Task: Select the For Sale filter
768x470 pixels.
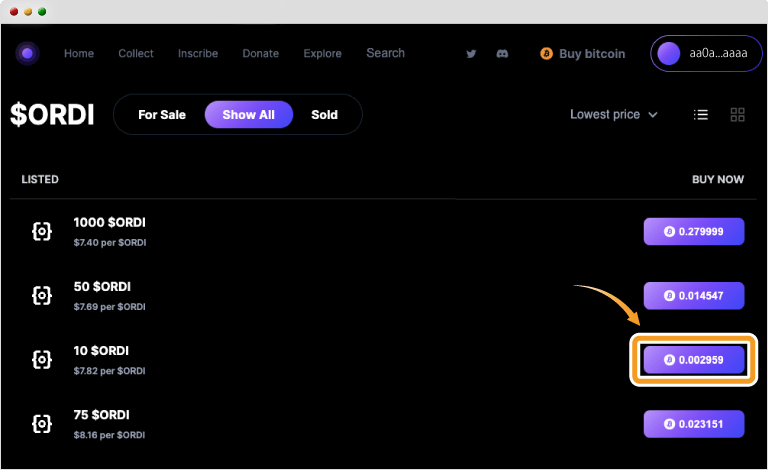Action: click(x=162, y=115)
